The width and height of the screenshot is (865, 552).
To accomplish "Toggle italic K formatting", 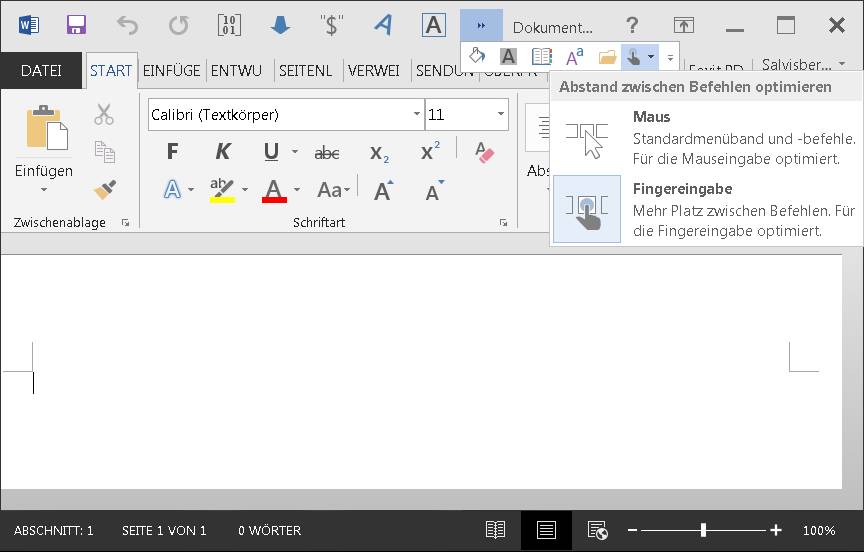I will (x=223, y=151).
